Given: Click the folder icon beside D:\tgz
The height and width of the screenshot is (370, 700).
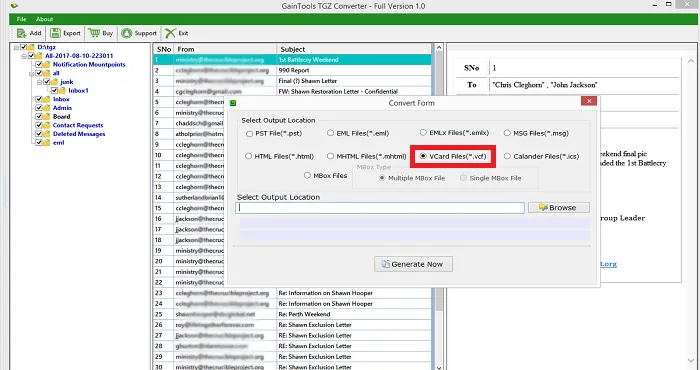Looking at the screenshot, I should click(x=31, y=47).
